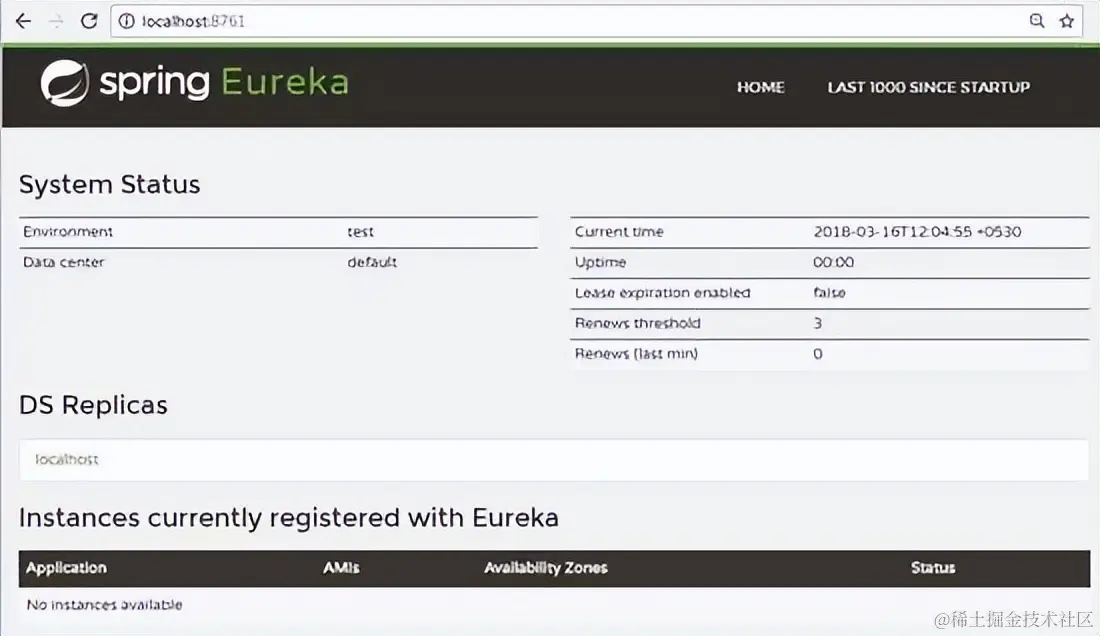Viewport: 1100px width, 636px height.
Task: Click Instances currently registered with Eureka heading
Action: coord(288,517)
